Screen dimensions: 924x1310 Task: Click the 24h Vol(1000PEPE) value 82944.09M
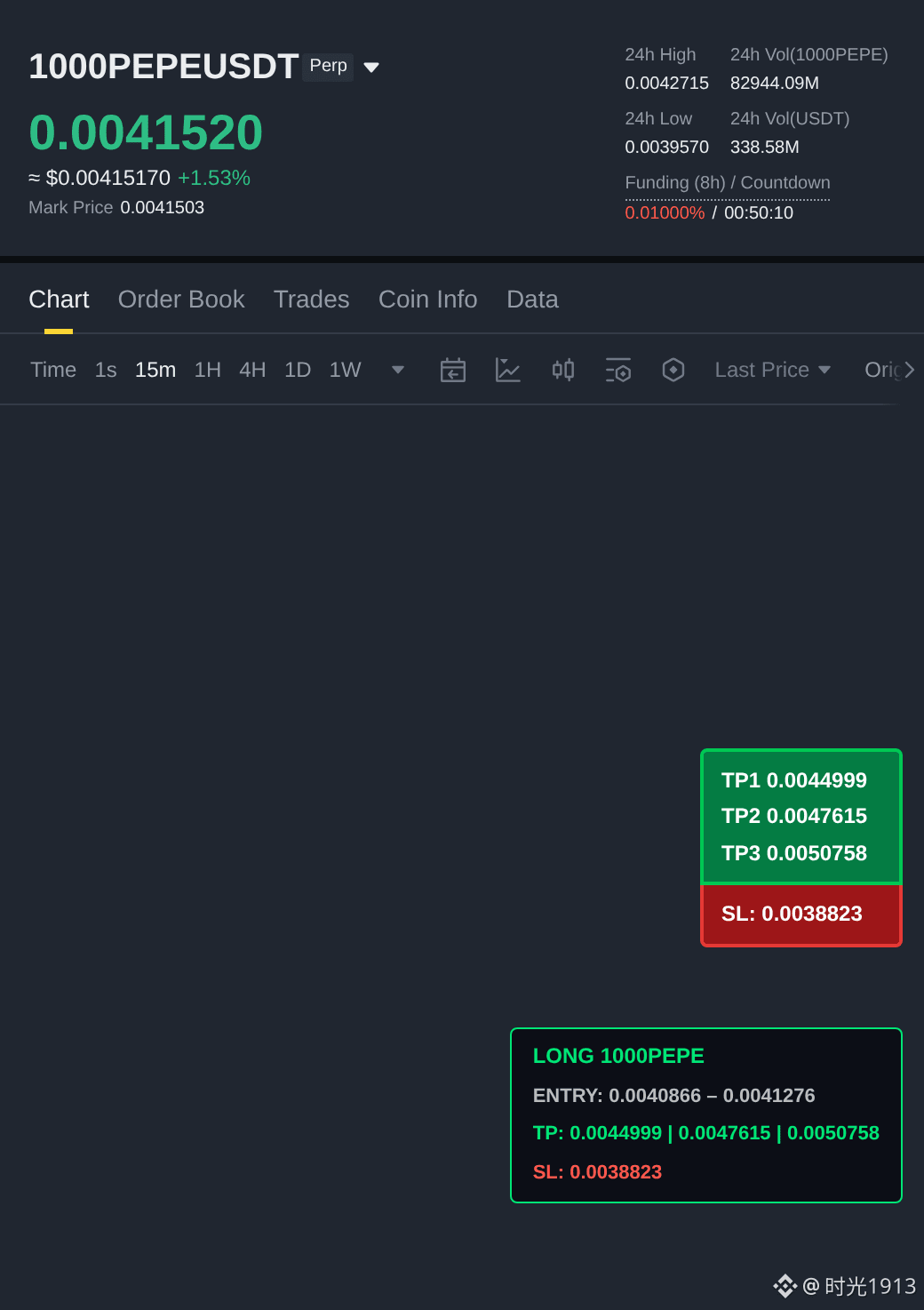[775, 83]
